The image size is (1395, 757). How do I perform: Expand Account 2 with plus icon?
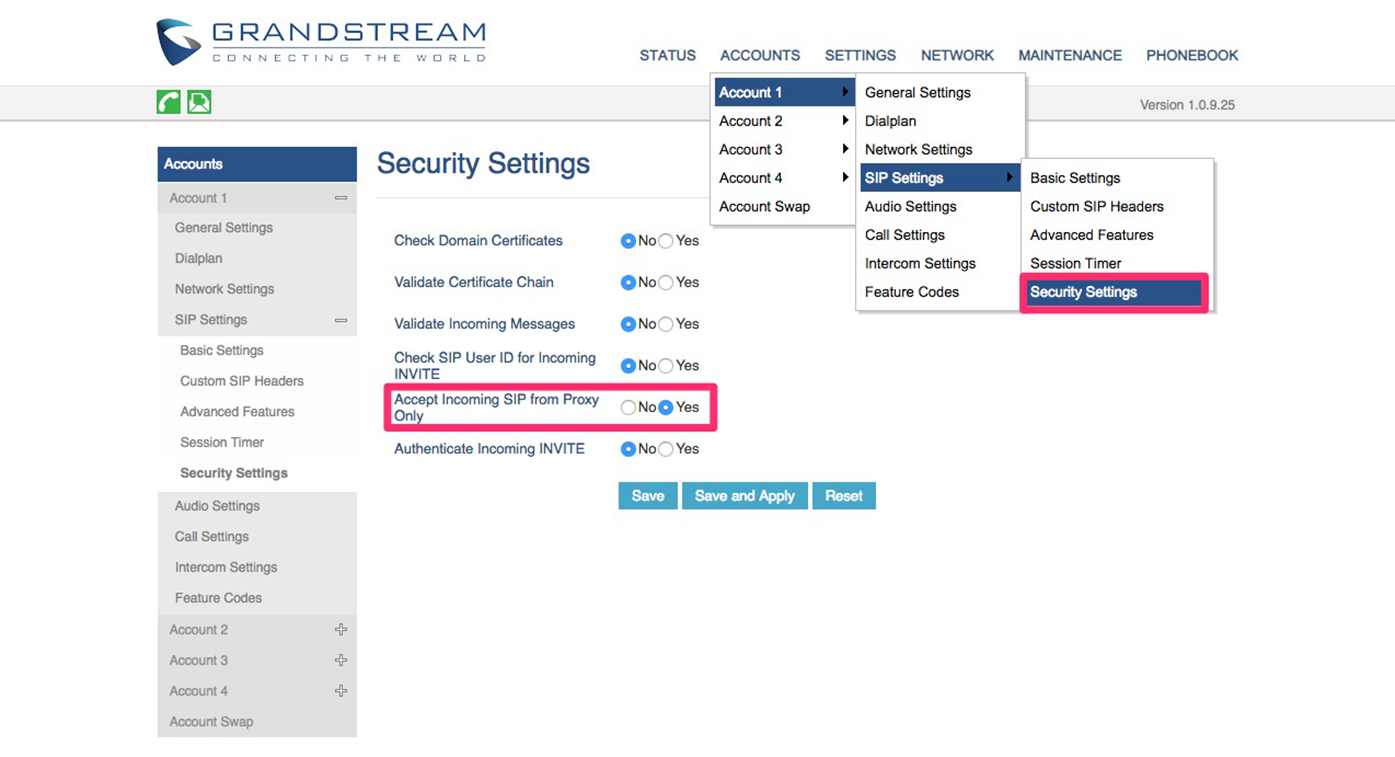341,630
